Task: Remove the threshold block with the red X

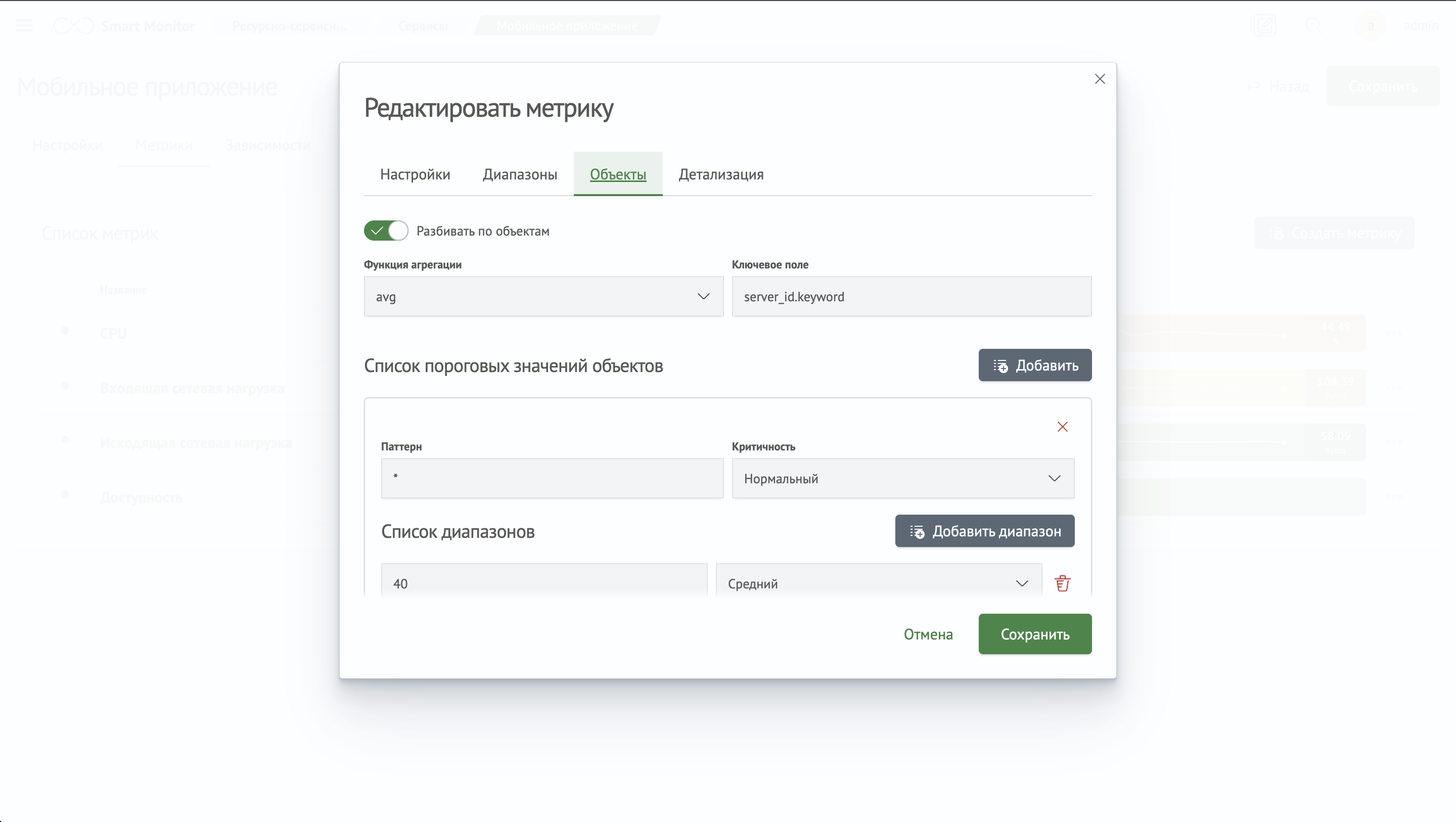Action: (x=1062, y=427)
